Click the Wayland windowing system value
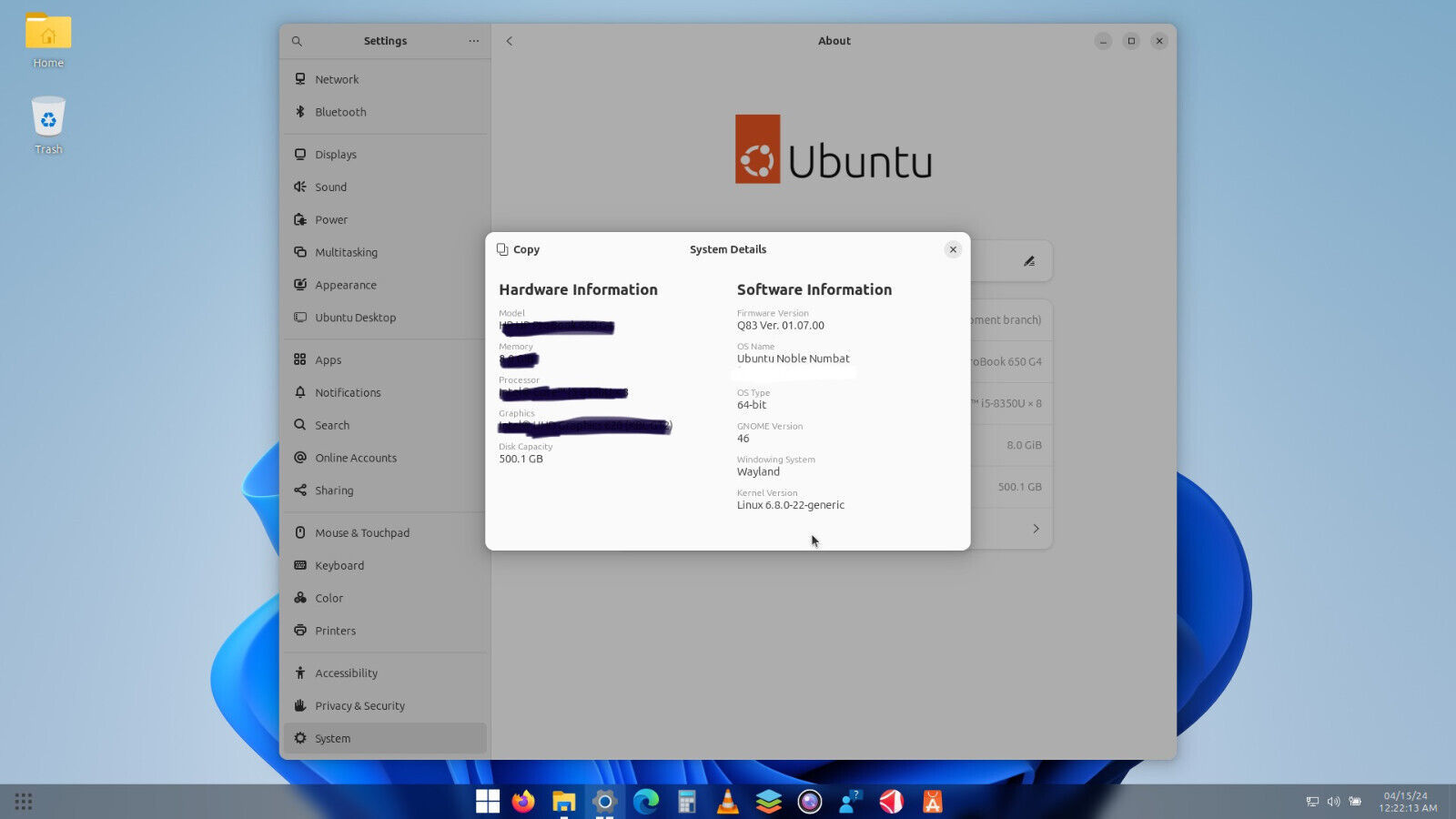This screenshot has width=1456, height=819. (x=758, y=472)
